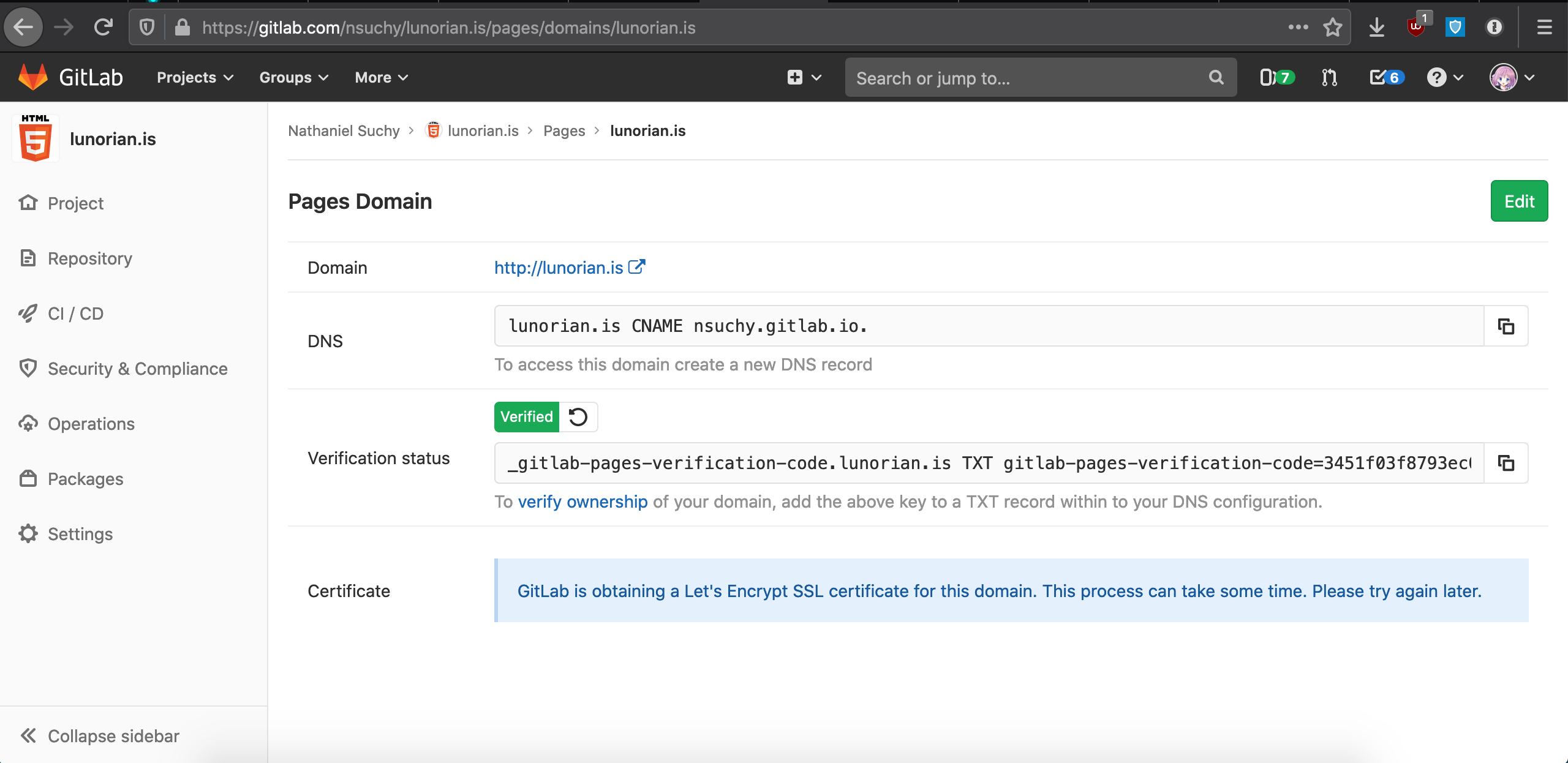
Task: Open Repository in the sidebar
Action: (89, 258)
